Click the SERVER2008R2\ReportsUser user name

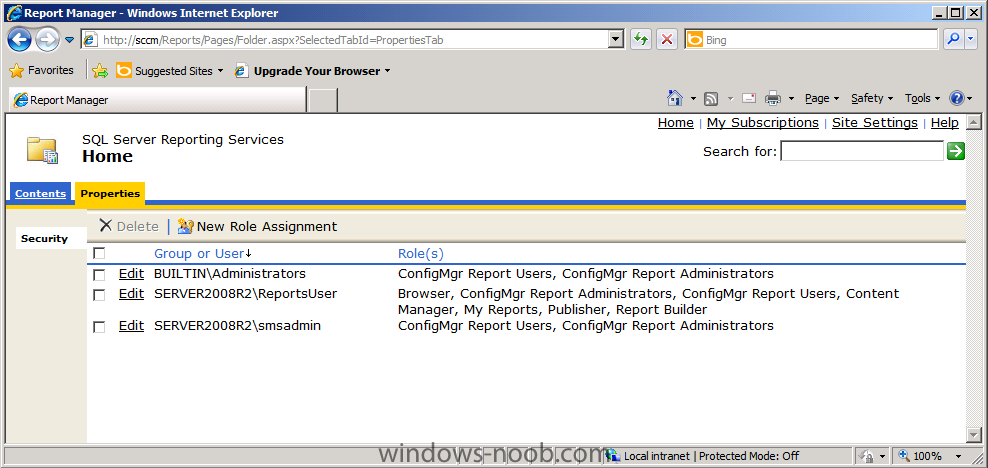click(245, 294)
